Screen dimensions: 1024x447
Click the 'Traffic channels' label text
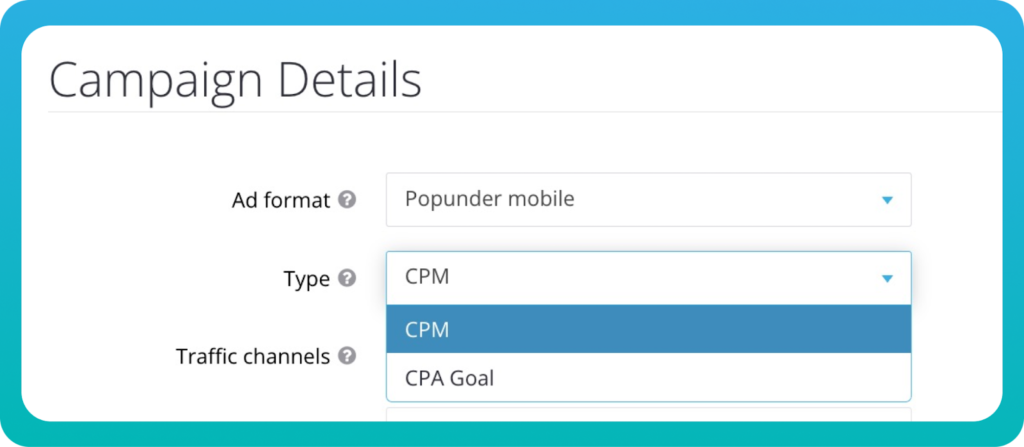[252, 356]
